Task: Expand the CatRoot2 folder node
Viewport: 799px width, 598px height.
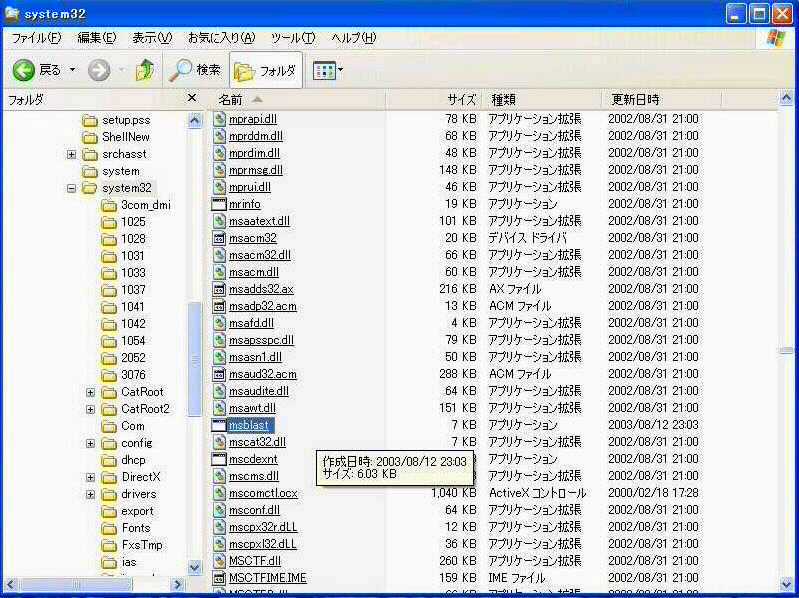Action: (90, 409)
